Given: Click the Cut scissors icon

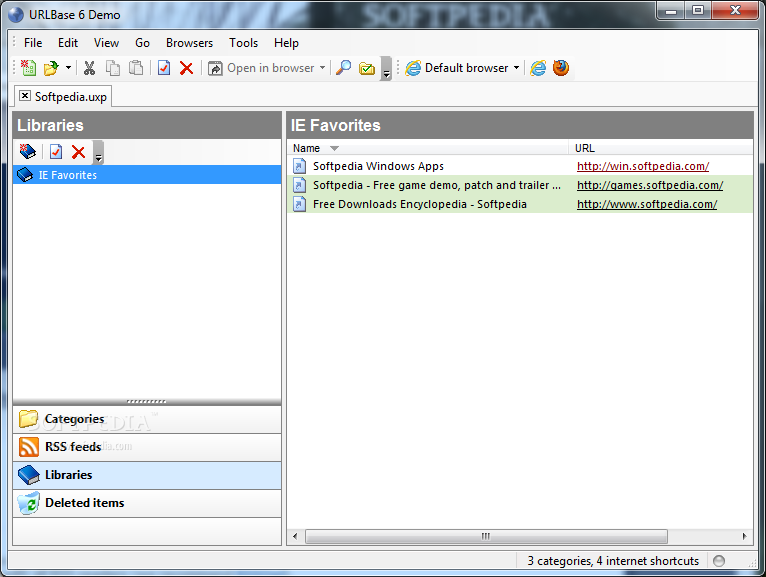Looking at the screenshot, I should click(89, 68).
